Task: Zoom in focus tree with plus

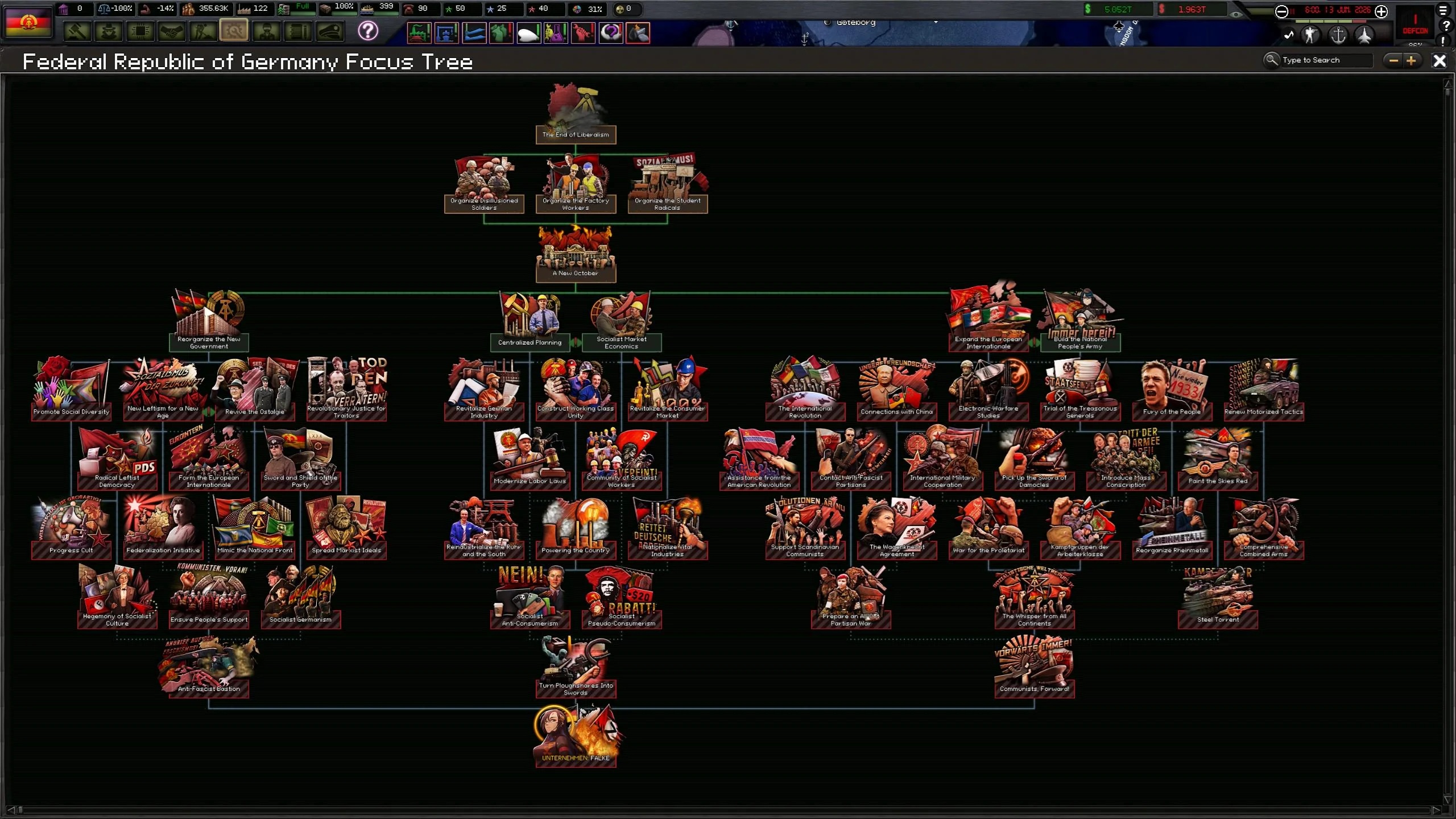Action: (1411, 60)
